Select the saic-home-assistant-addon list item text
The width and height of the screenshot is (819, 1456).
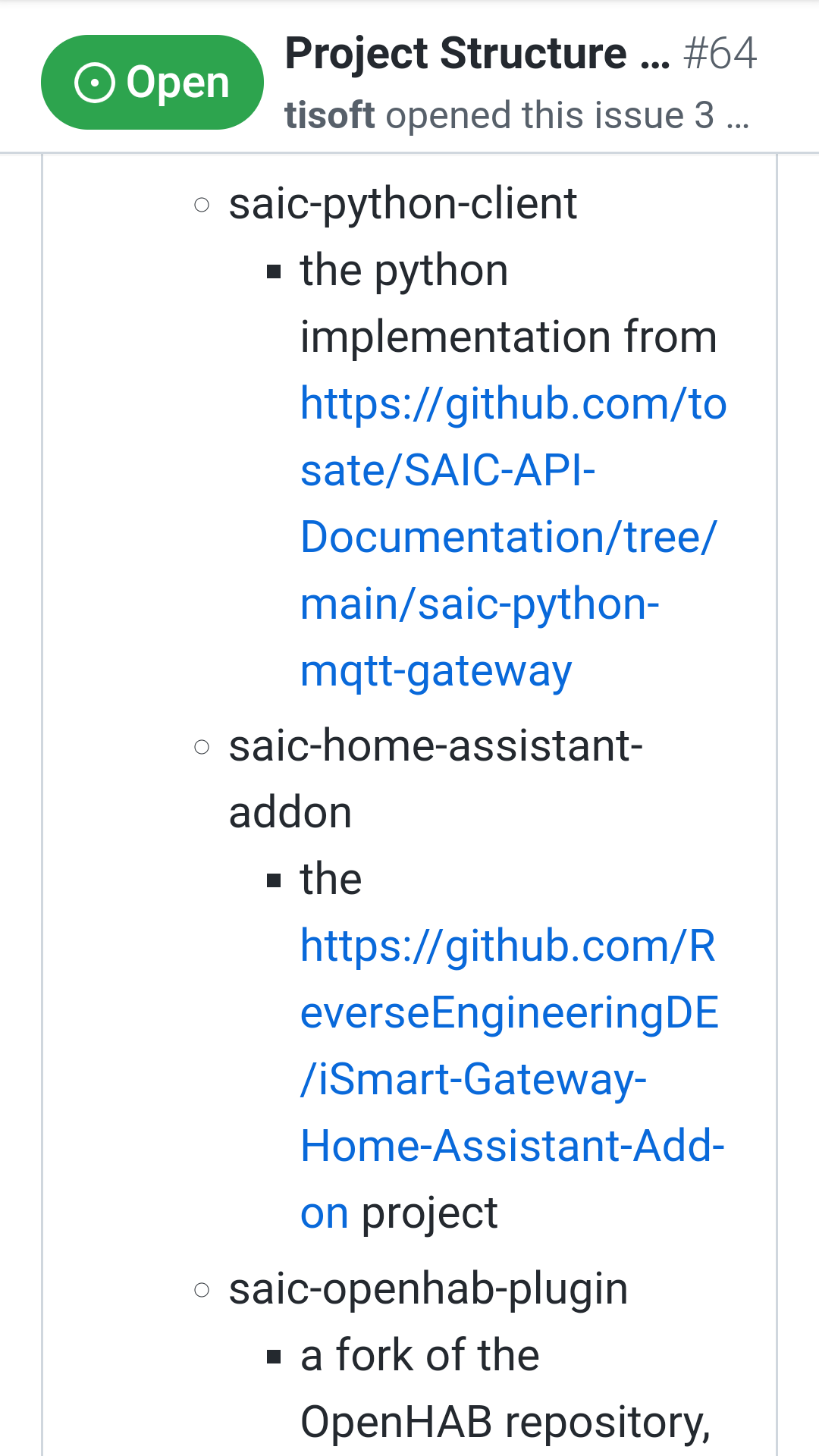[435, 748]
